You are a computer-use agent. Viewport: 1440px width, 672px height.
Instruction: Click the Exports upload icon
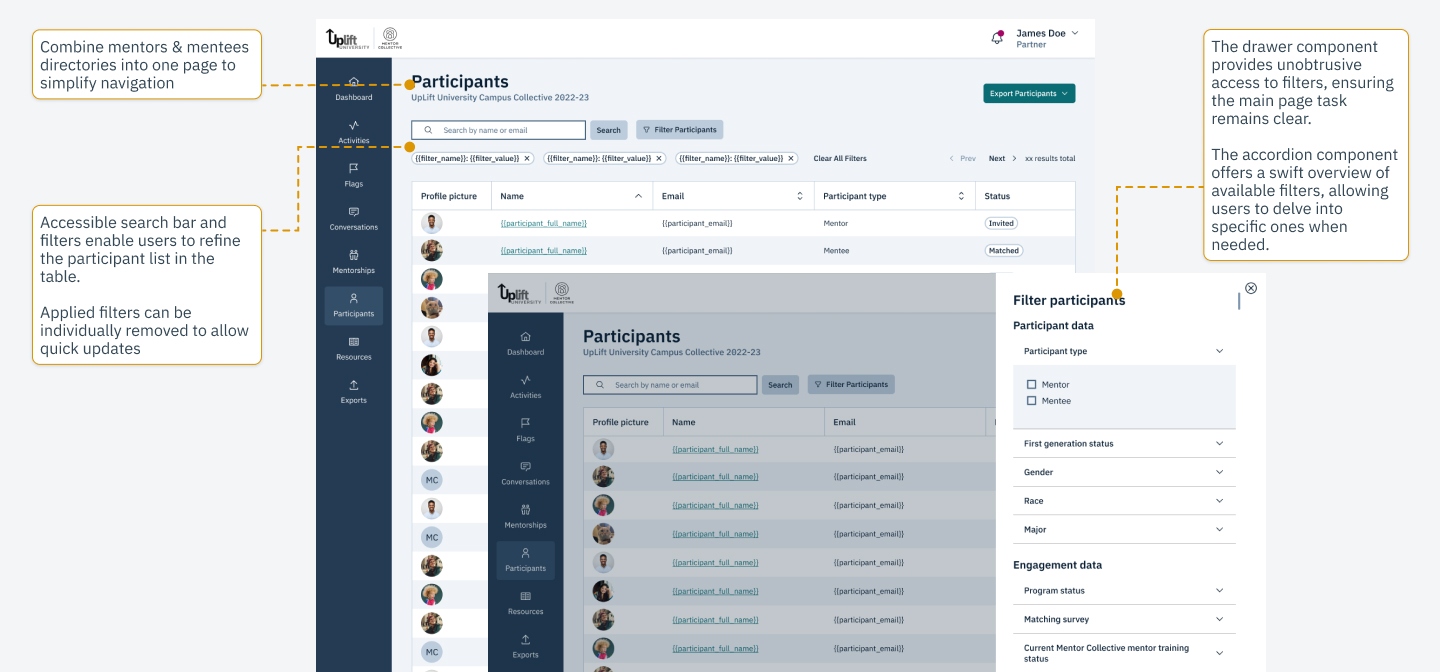pos(354,387)
